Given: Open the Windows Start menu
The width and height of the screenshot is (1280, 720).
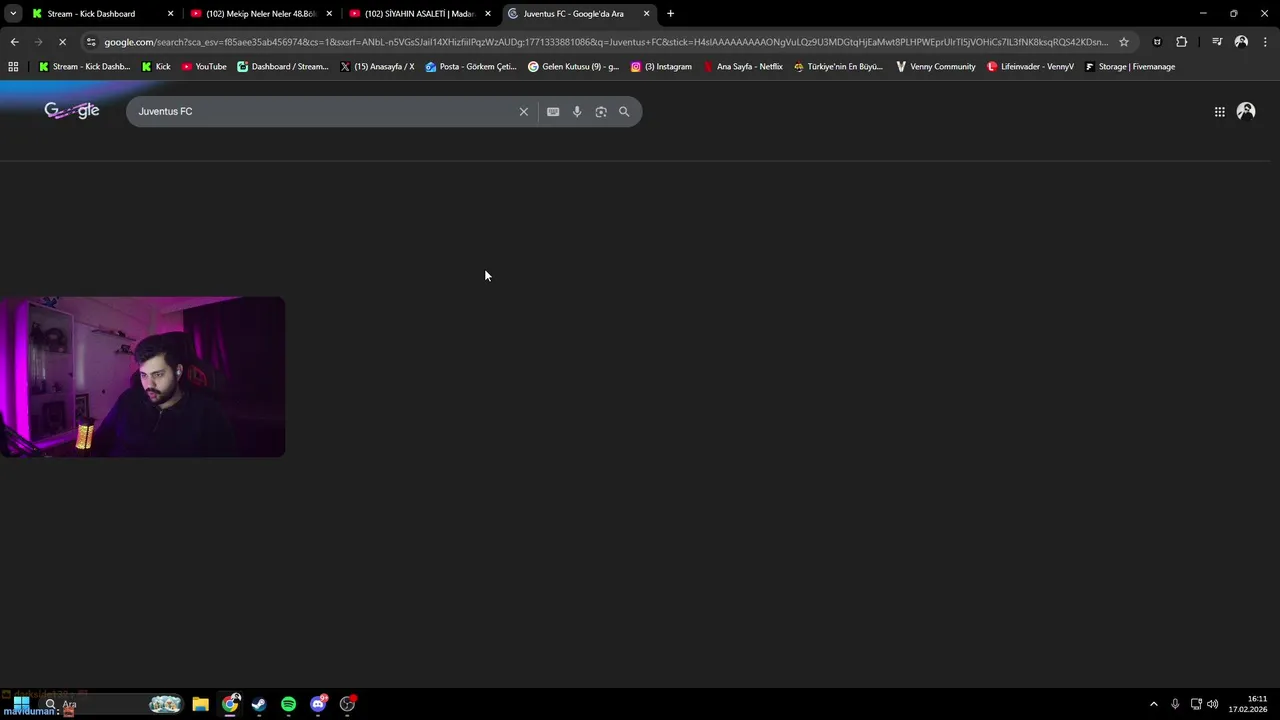Looking at the screenshot, I should 21,704.
